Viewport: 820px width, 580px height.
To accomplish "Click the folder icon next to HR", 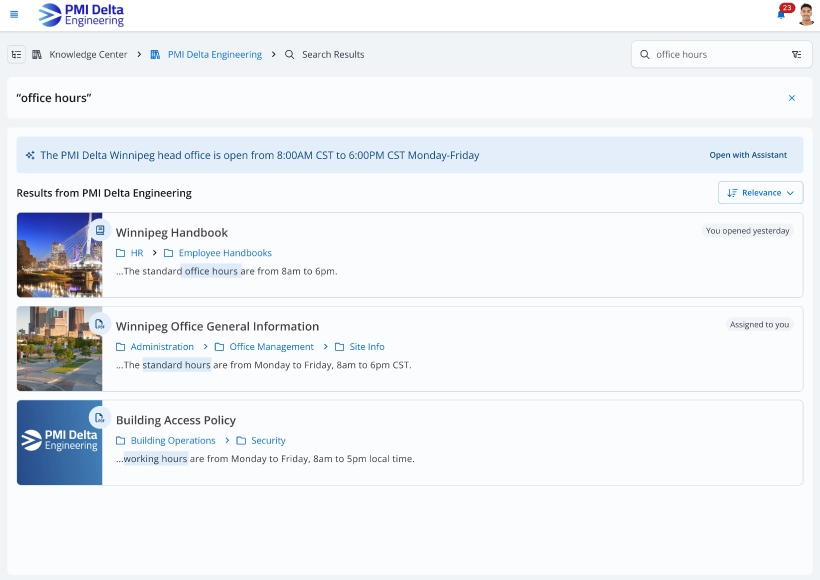I will pyautogui.click(x=120, y=253).
